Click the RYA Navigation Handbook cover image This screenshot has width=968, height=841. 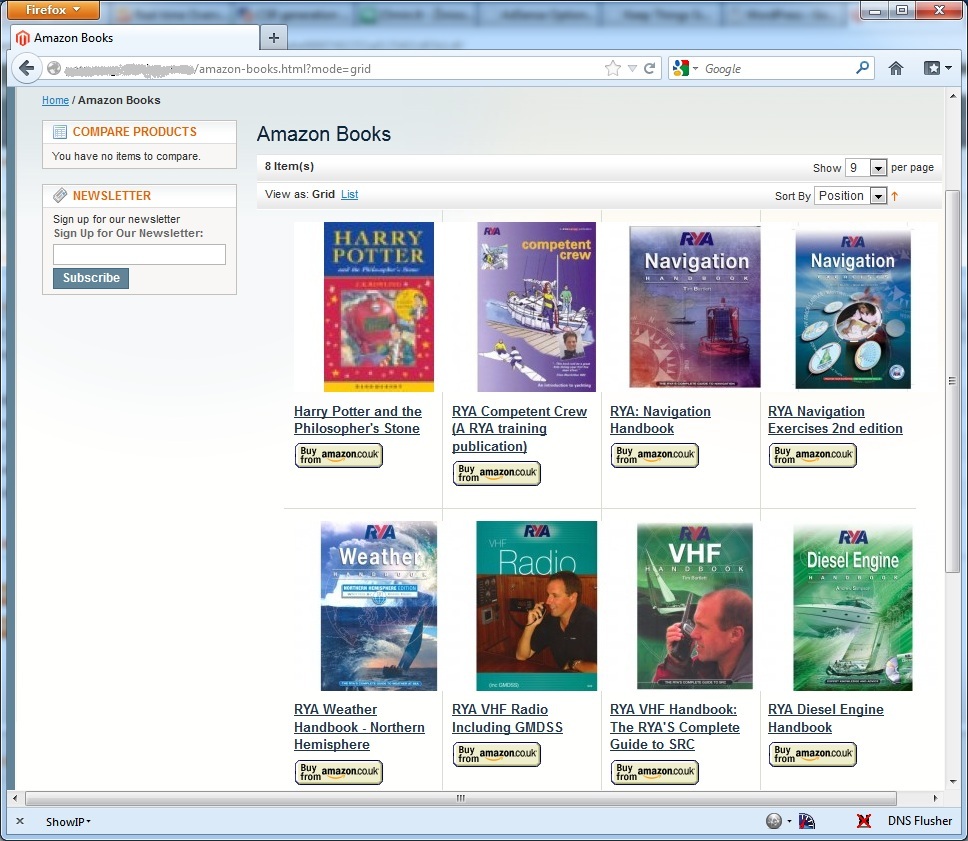[x=695, y=307]
